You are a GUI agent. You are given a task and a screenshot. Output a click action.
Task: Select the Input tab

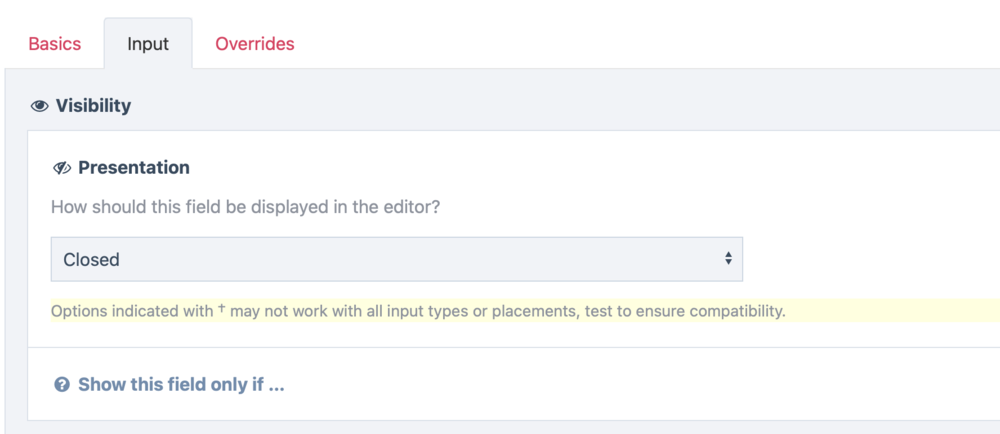148,44
